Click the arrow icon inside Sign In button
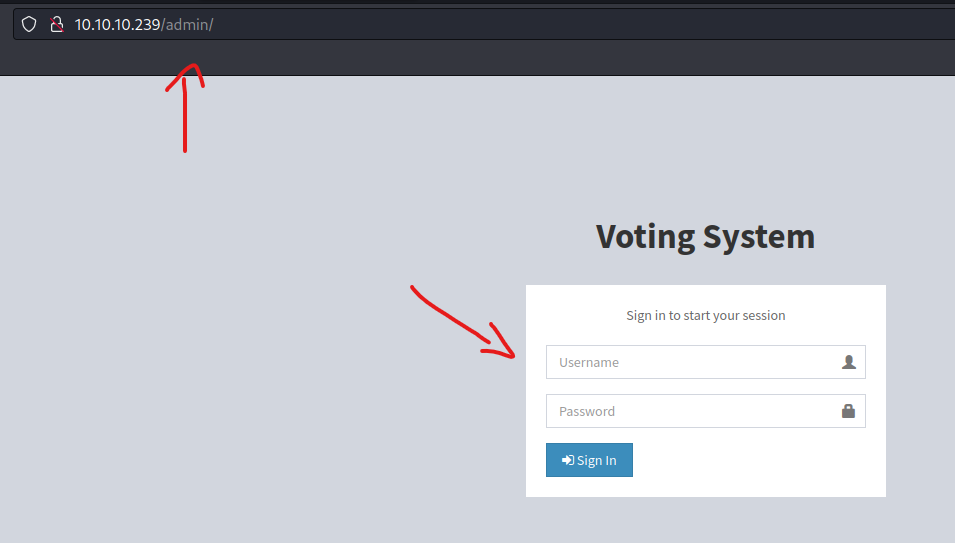Screen dimensions: 955x543 [x=568, y=460]
